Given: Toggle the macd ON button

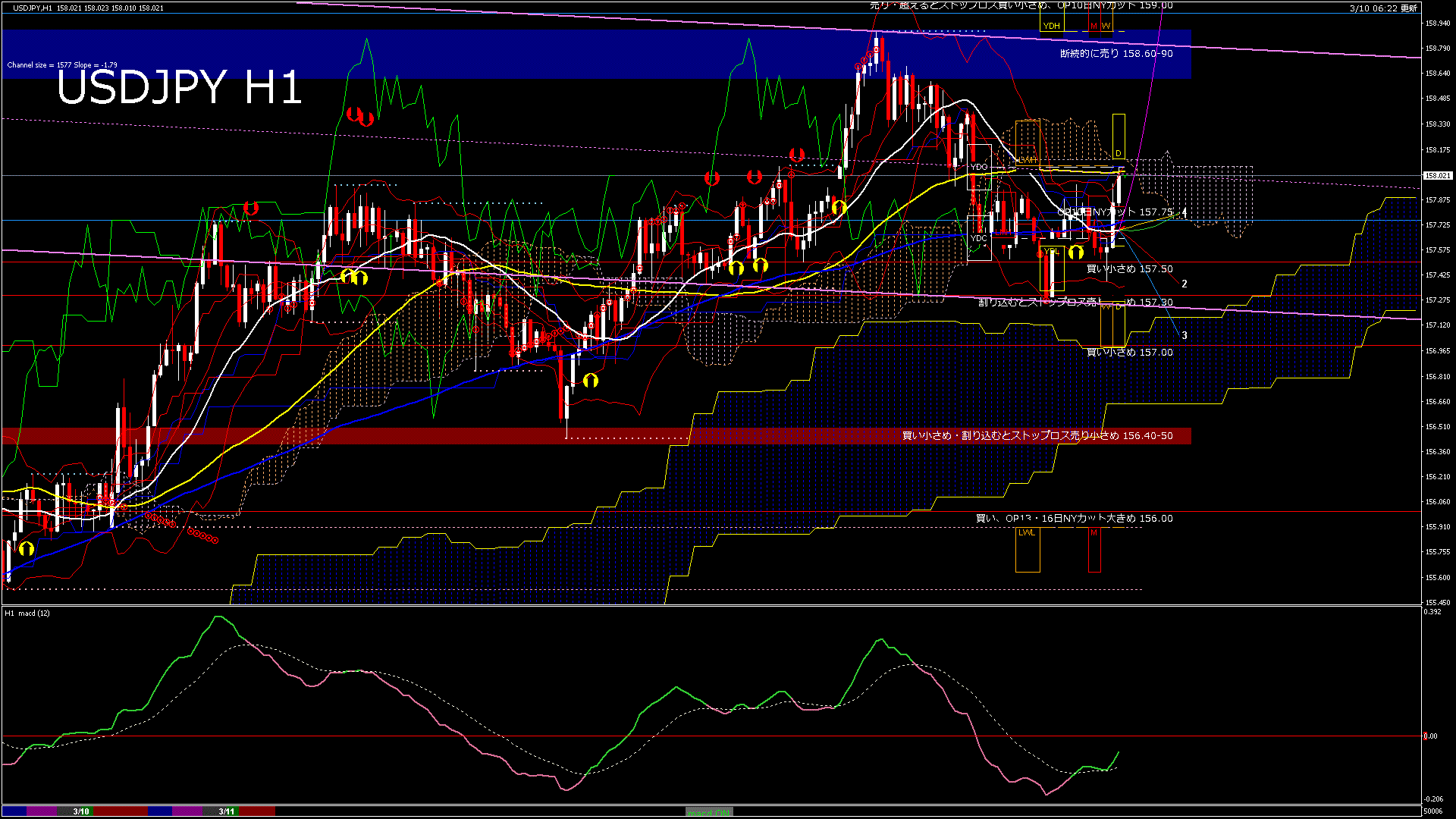Looking at the screenshot, I should (709, 812).
